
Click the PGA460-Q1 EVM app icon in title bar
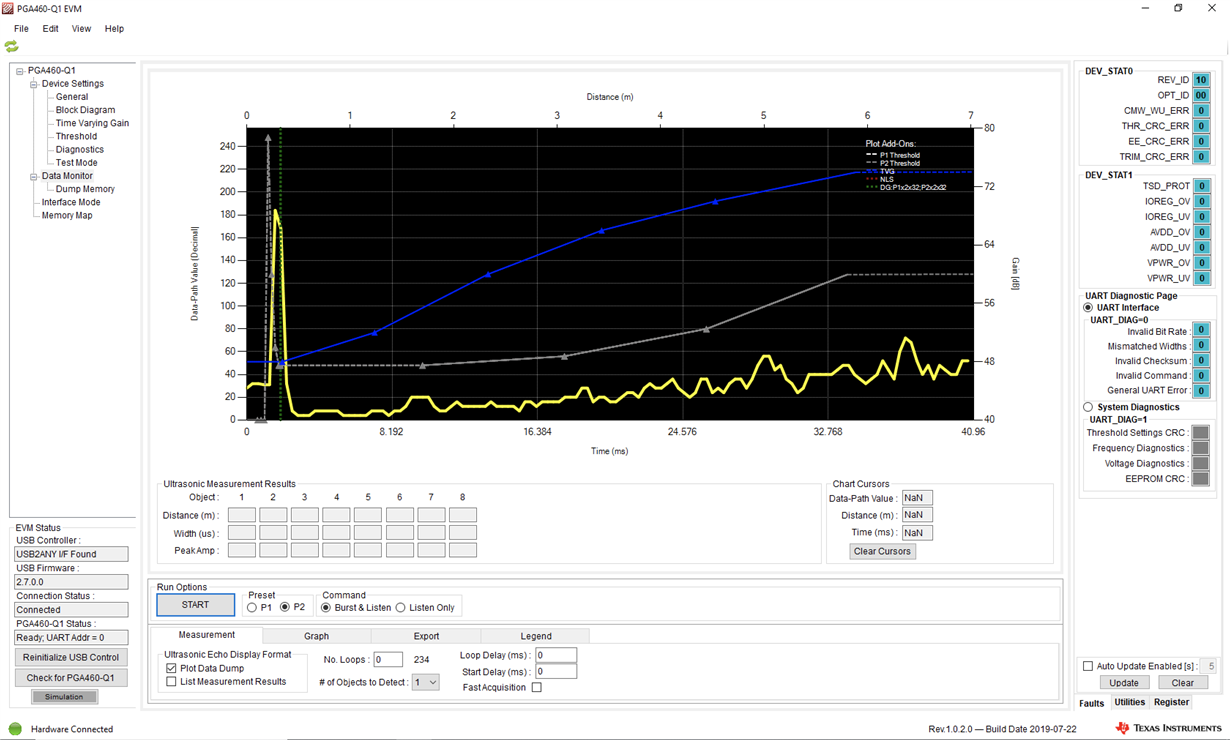pyautogui.click(x=10, y=8)
